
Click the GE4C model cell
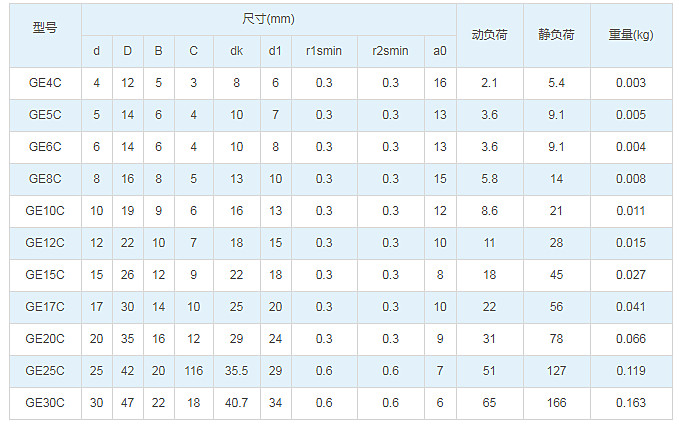coord(45,83)
